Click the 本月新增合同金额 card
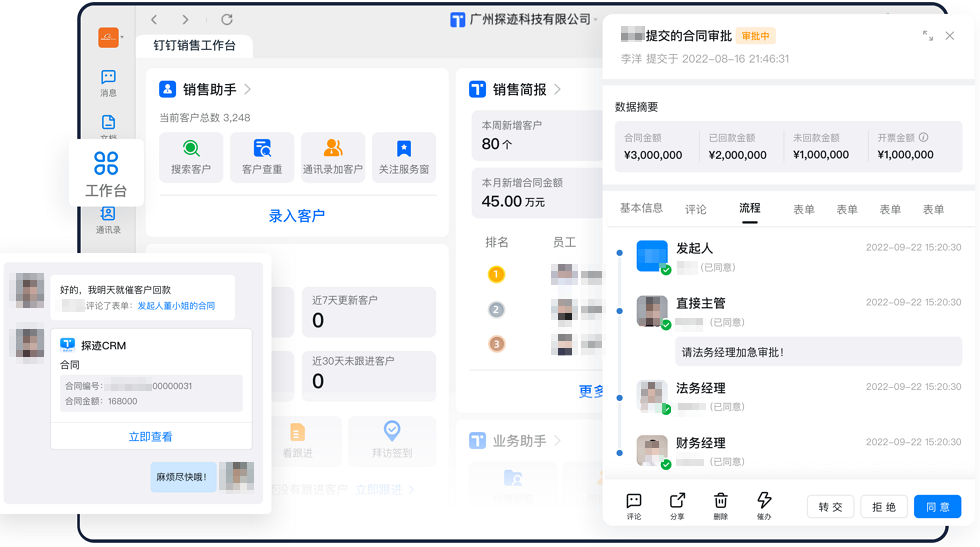 pos(538,193)
